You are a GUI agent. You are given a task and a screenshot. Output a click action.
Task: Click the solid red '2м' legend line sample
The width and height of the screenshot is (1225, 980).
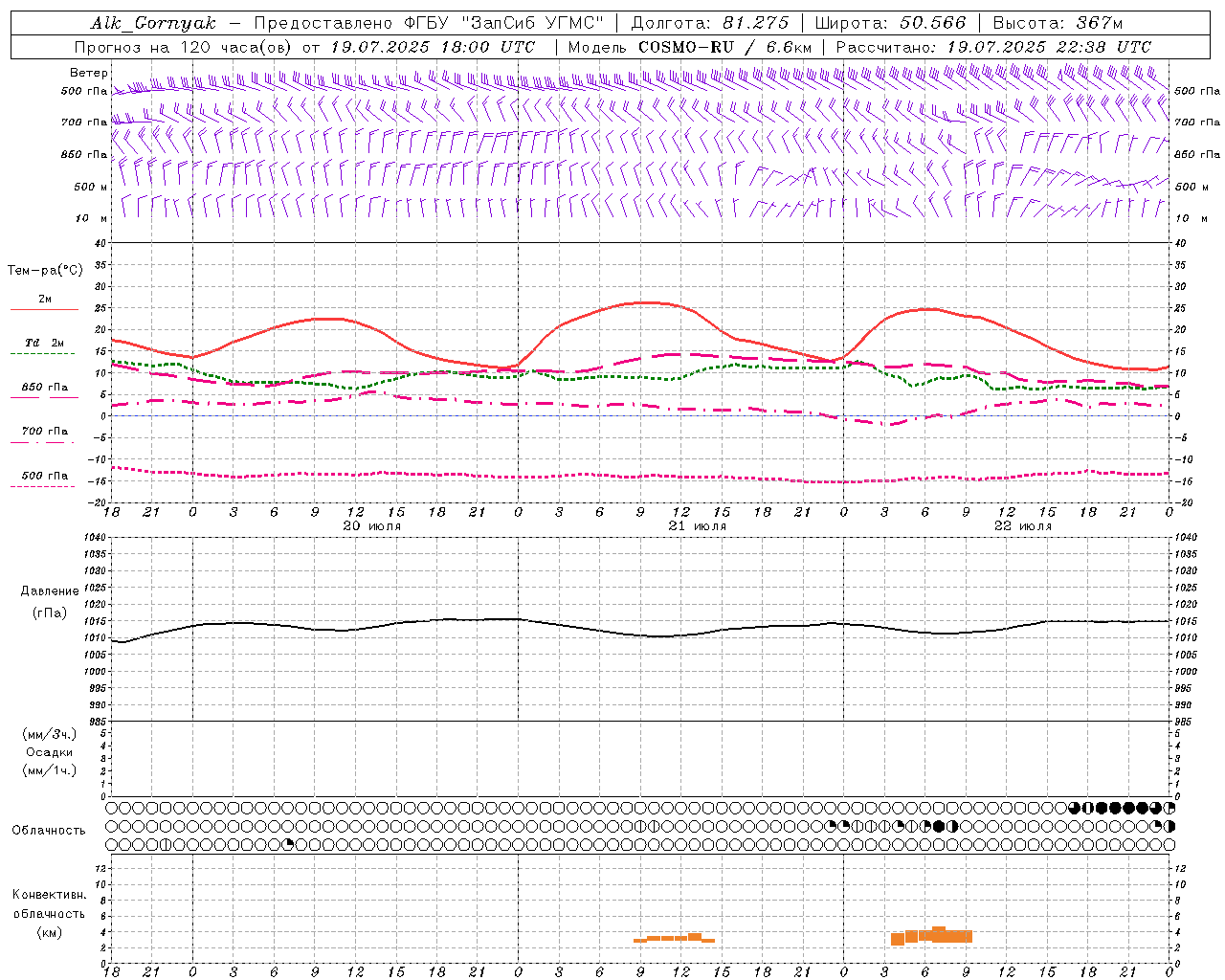pos(44,310)
